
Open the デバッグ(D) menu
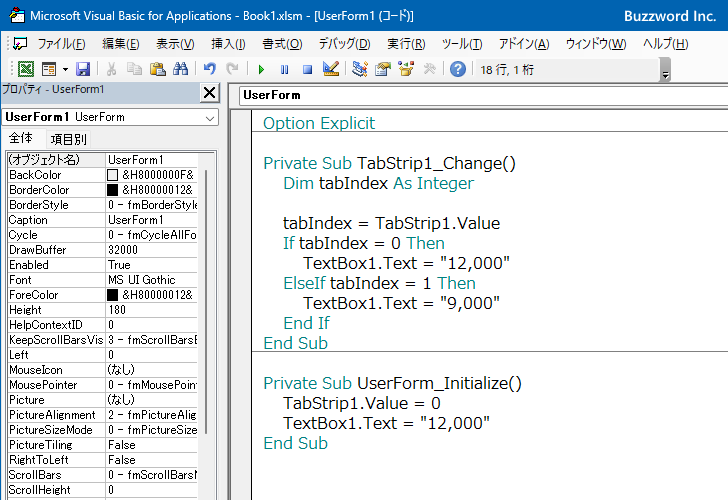[x=344, y=44]
